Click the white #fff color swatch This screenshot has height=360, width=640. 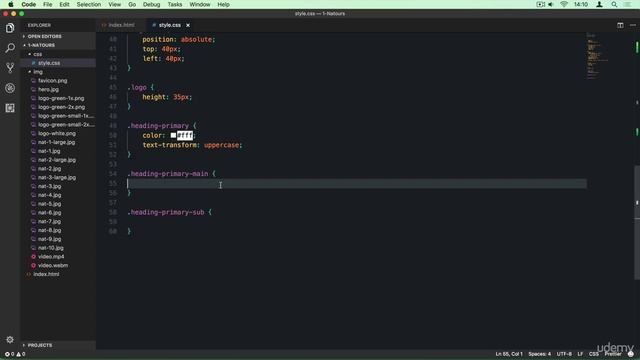pos(173,135)
